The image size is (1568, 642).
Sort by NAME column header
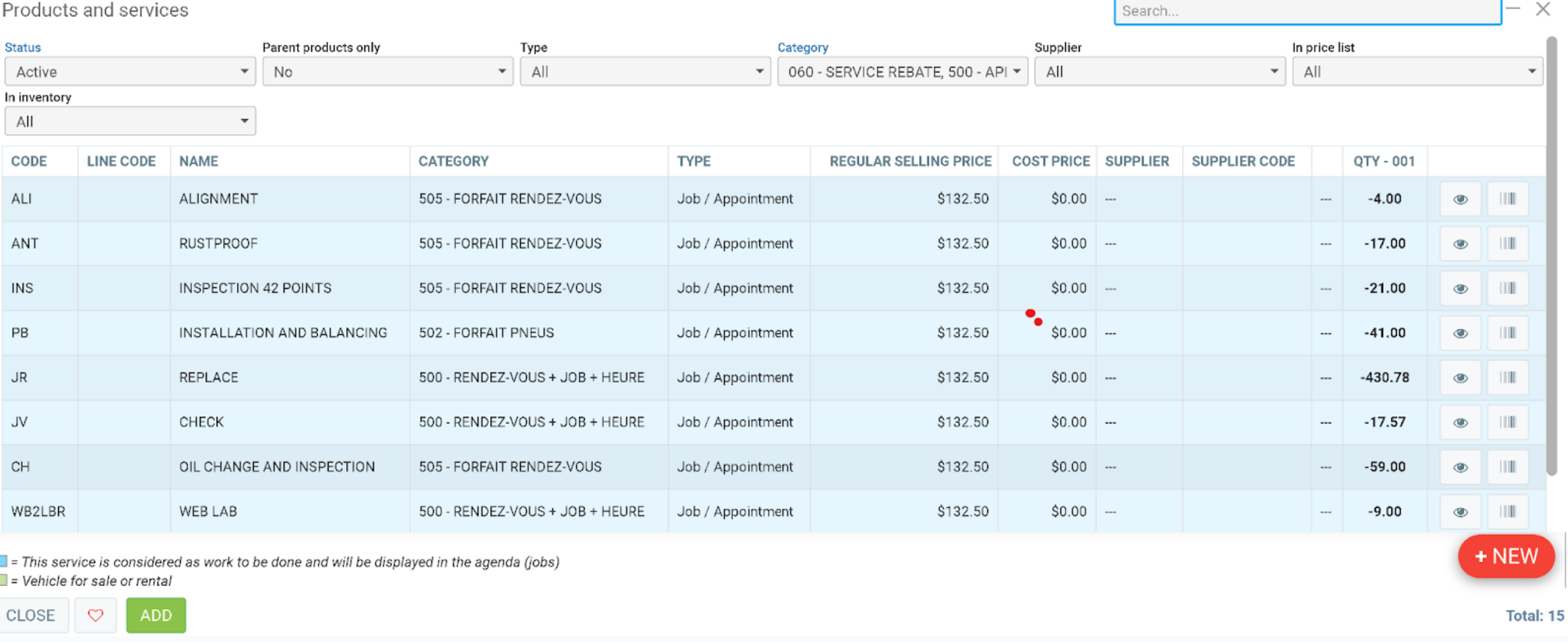pyautogui.click(x=199, y=162)
